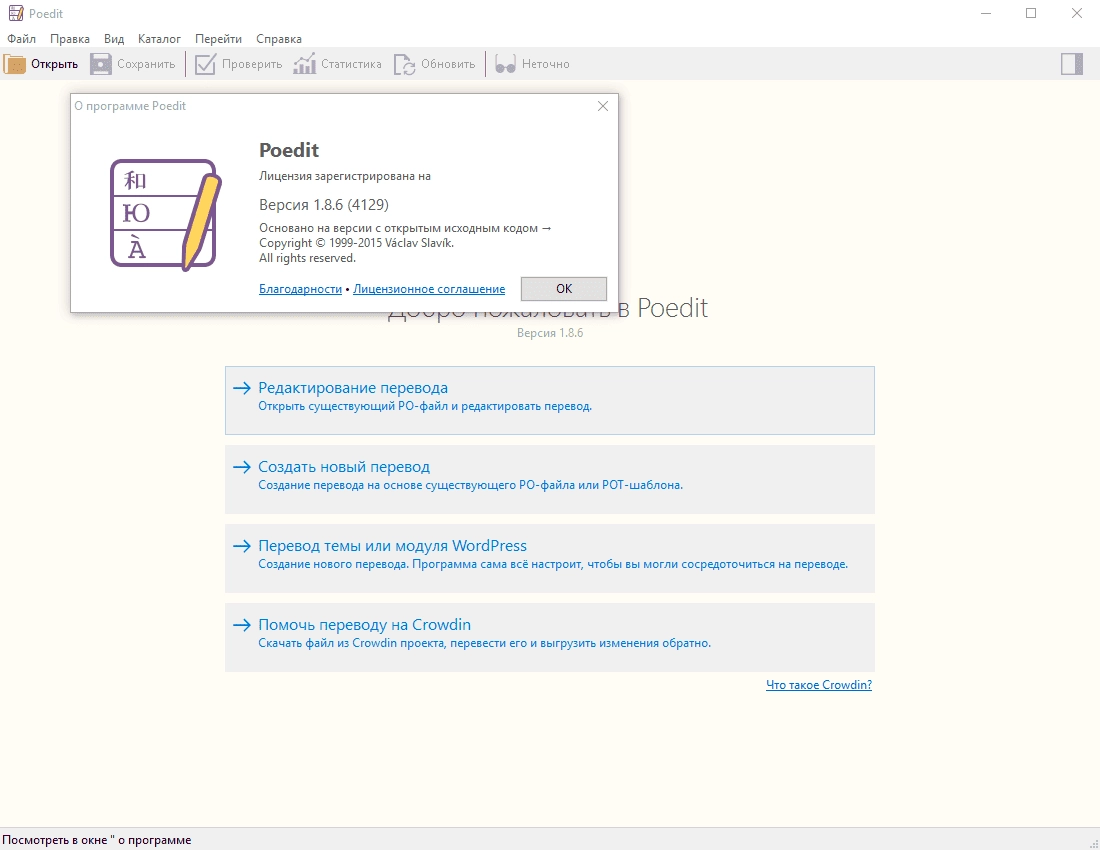Open the Правка menu
Screen dimensions: 1100x850
[69, 39]
